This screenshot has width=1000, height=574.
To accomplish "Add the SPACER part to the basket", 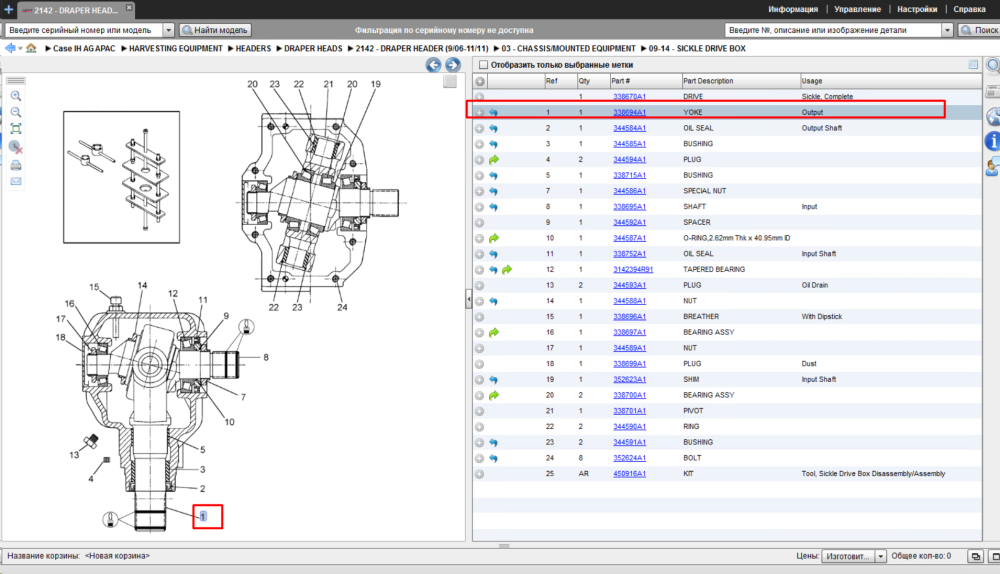I will [x=480, y=223].
